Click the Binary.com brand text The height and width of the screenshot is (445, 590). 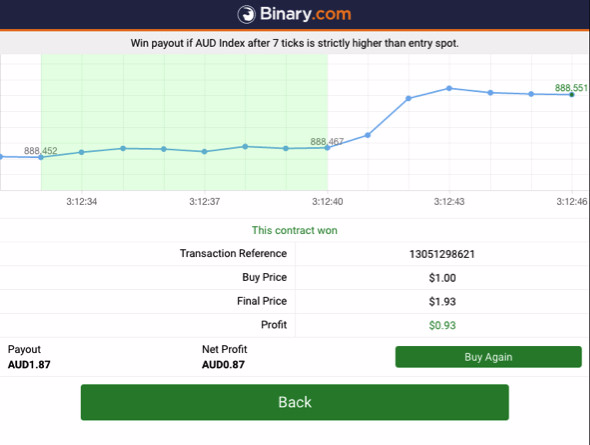(305, 14)
